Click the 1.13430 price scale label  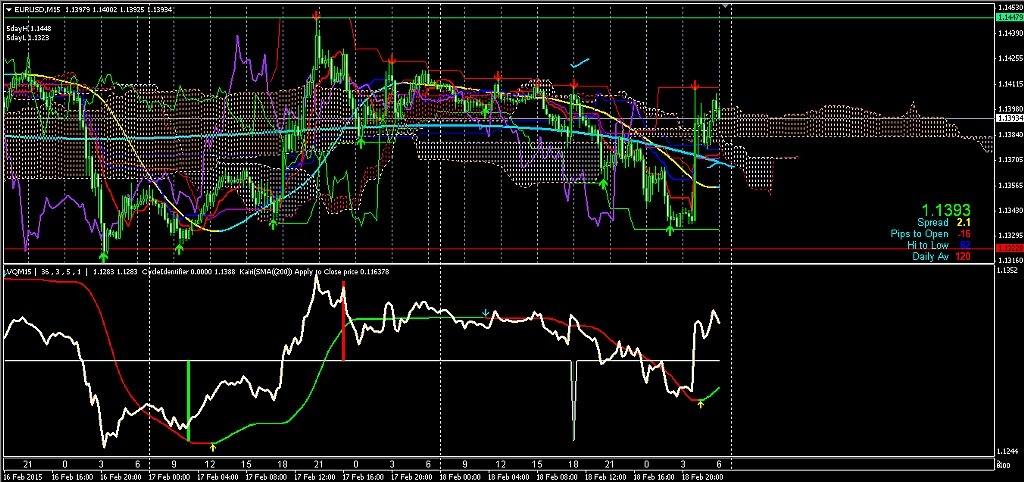[1010, 210]
